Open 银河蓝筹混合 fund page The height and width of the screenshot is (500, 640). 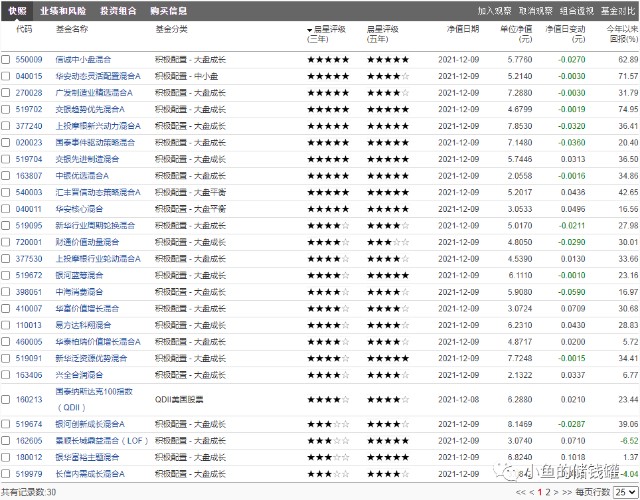coord(79,276)
